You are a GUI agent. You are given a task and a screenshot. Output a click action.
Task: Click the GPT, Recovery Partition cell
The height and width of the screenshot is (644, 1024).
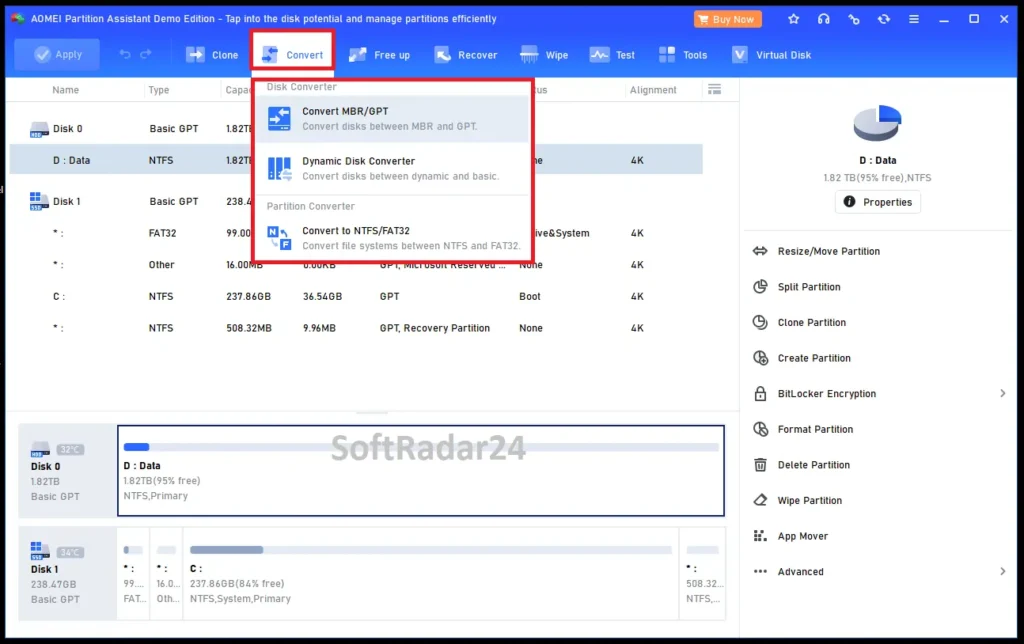coord(434,328)
